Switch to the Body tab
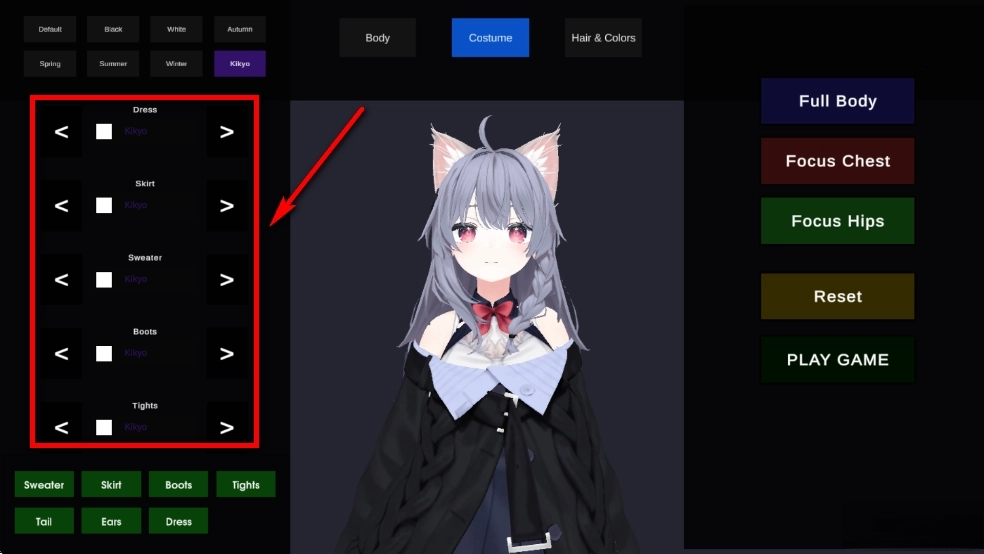984x554 pixels. tap(377, 38)
